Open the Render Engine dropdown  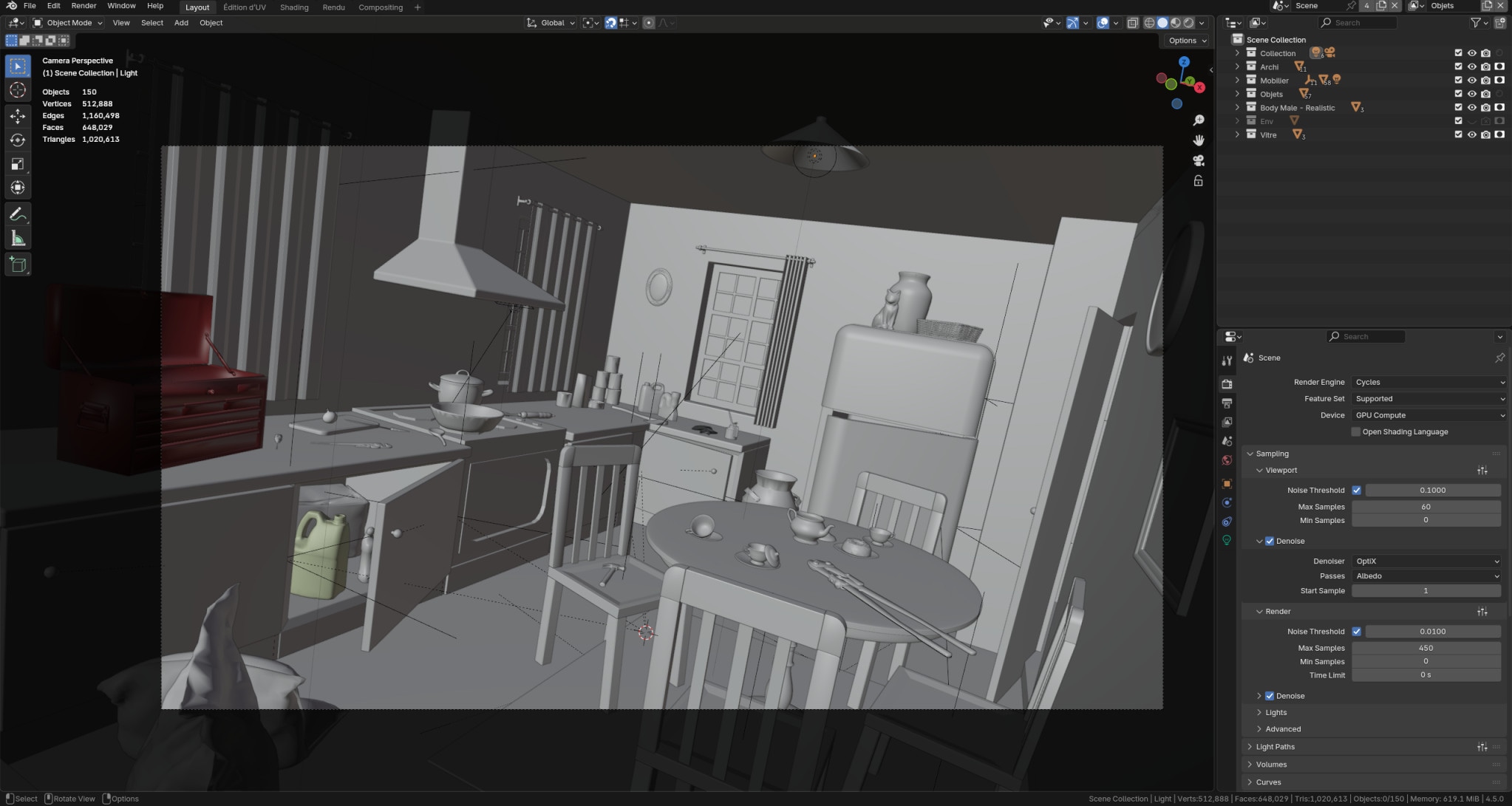click(x=1428, y=382)
